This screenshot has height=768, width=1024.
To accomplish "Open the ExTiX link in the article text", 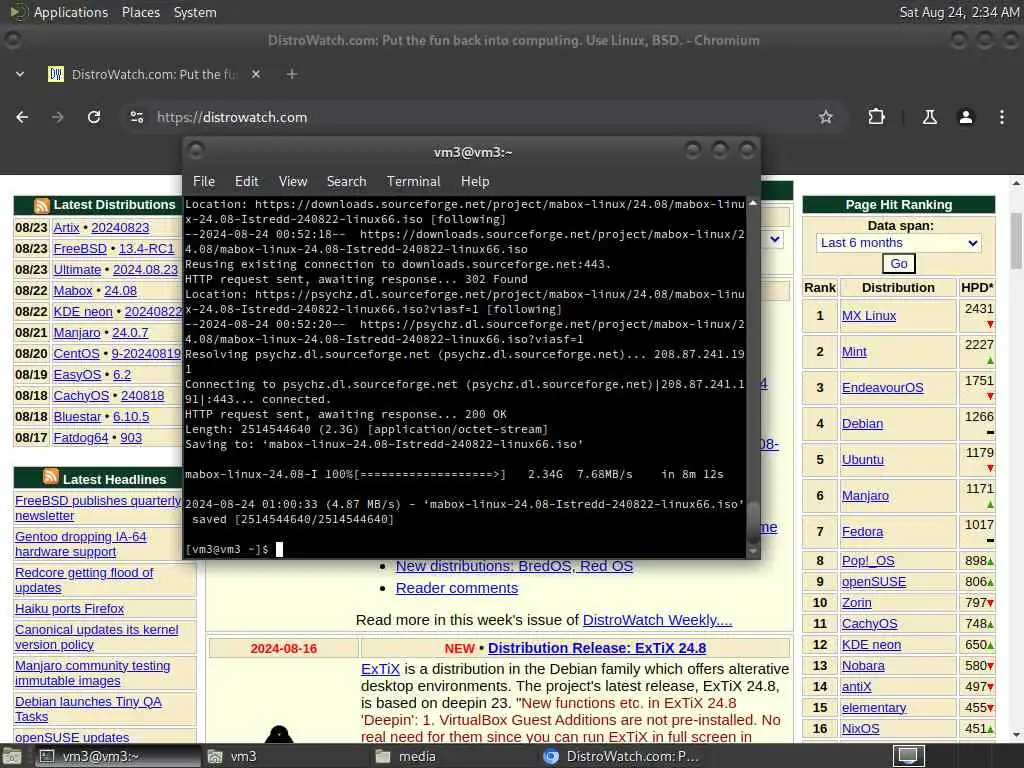I will [380, 669].
